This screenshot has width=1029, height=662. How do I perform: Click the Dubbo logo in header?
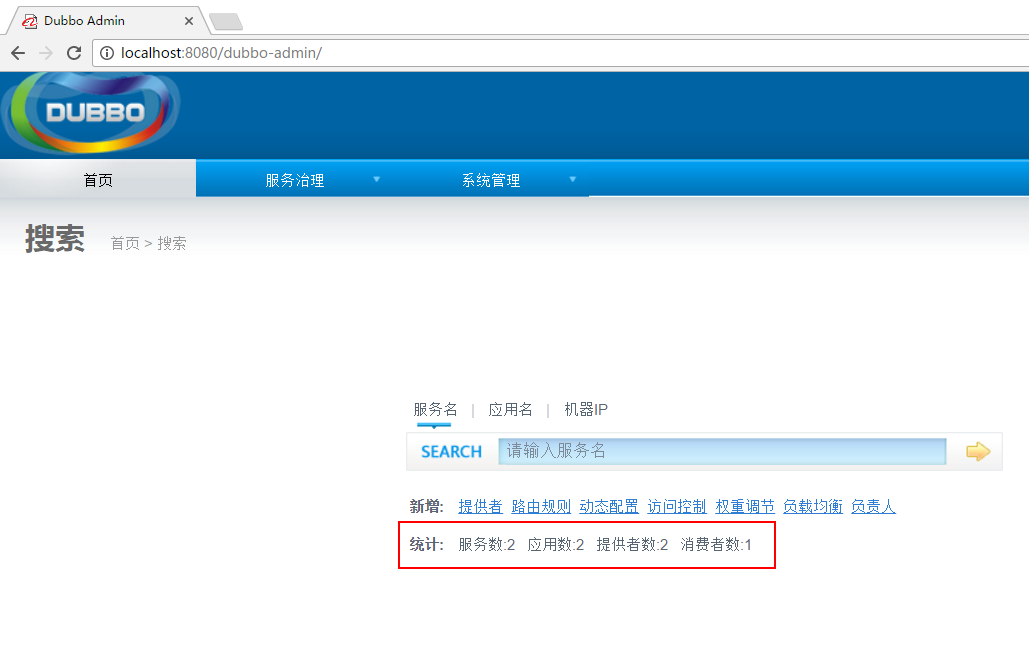92,112
